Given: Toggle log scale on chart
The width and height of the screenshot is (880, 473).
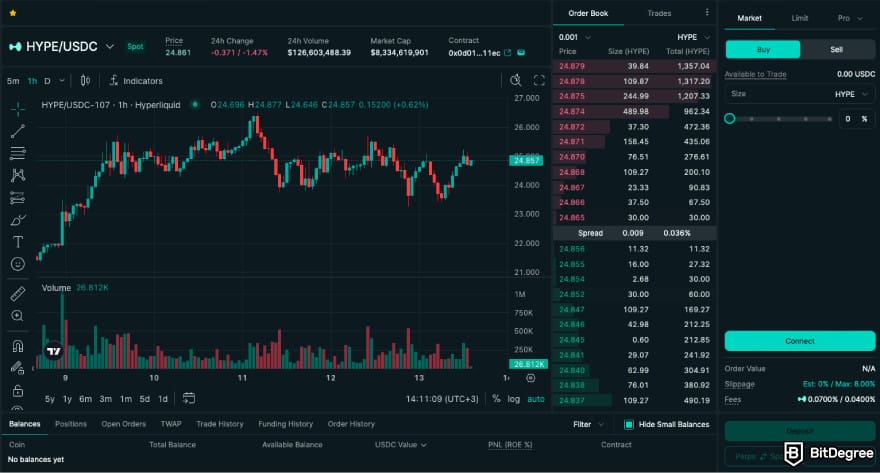Looking at the screenshot, I should point(514,399).
